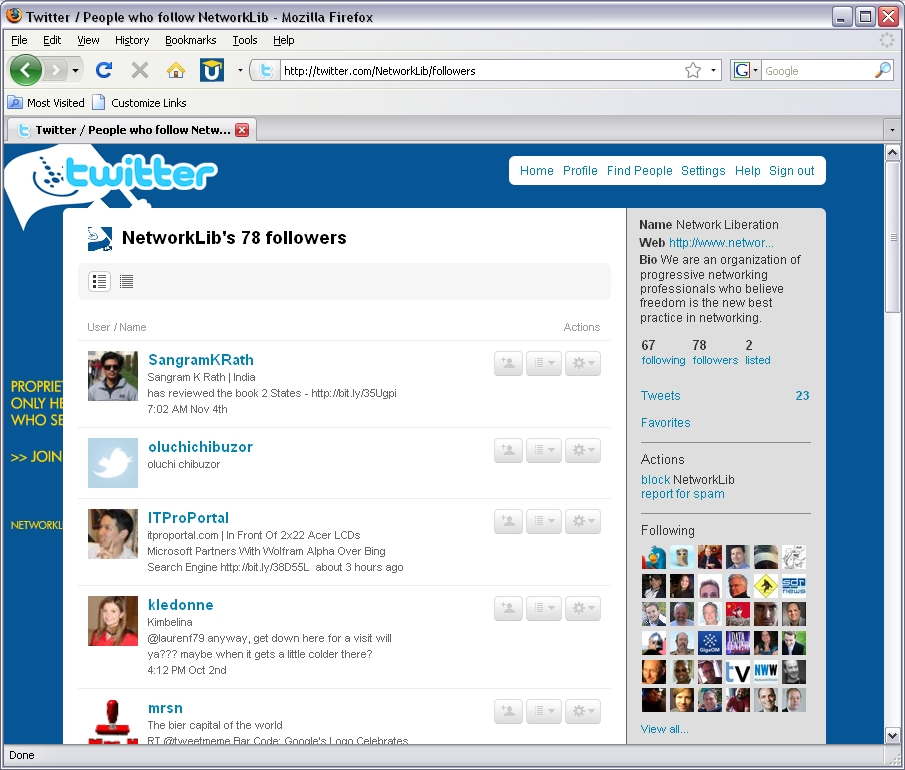The image size is (905, 770).
Task: Click report for spam link
Action: click(682, 494)
